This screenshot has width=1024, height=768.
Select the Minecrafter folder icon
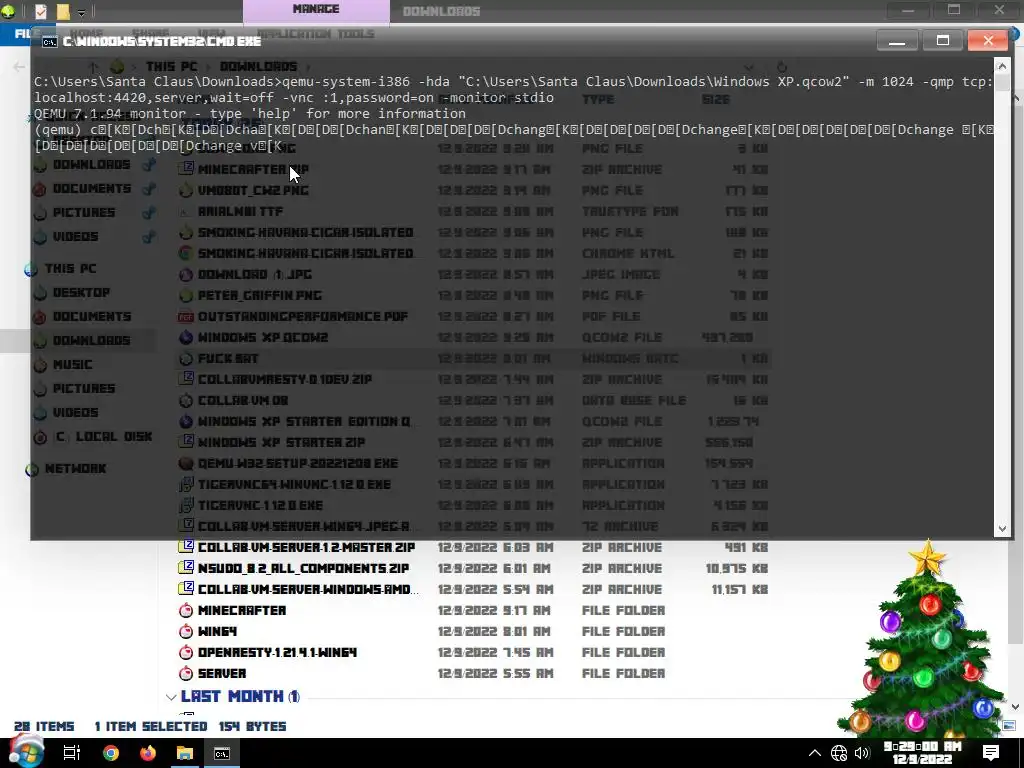[186, 610]
